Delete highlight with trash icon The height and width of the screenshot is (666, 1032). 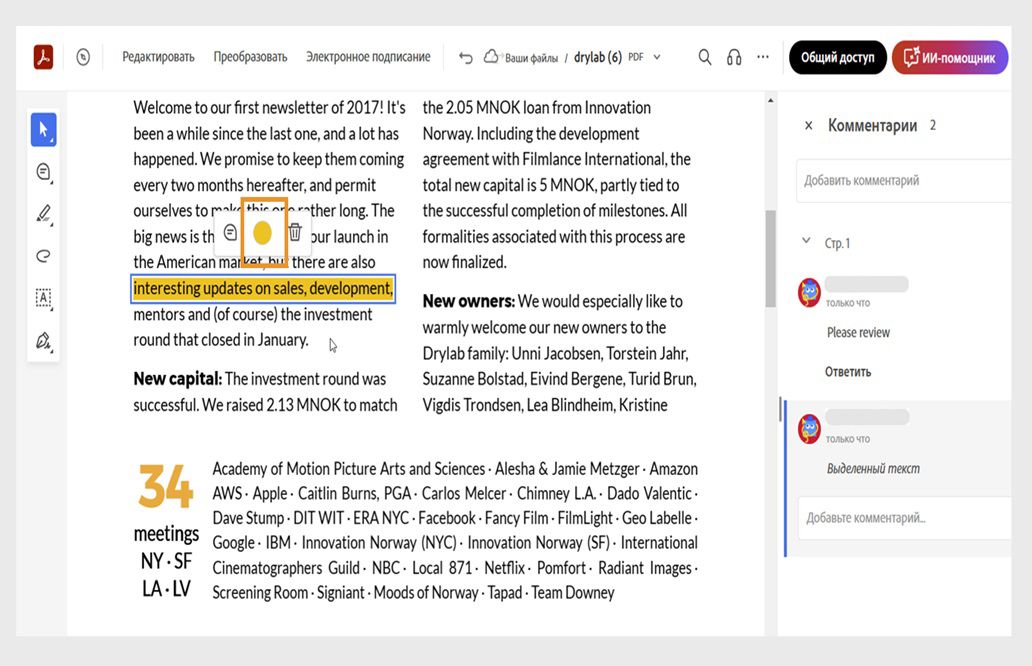point(295,232)
